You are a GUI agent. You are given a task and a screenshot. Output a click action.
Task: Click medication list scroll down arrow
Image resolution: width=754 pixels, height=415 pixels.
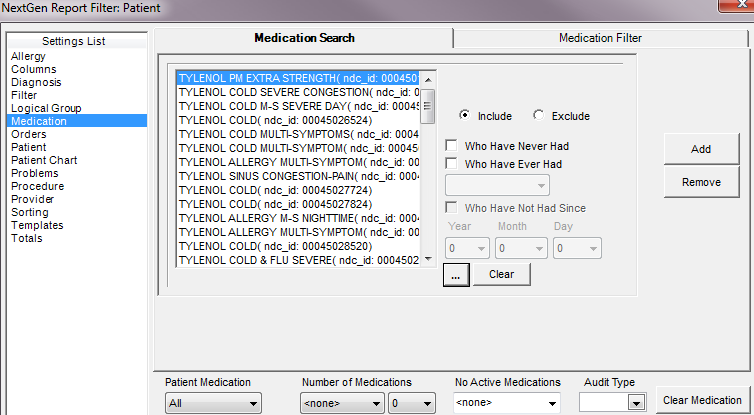coord(428,259)
